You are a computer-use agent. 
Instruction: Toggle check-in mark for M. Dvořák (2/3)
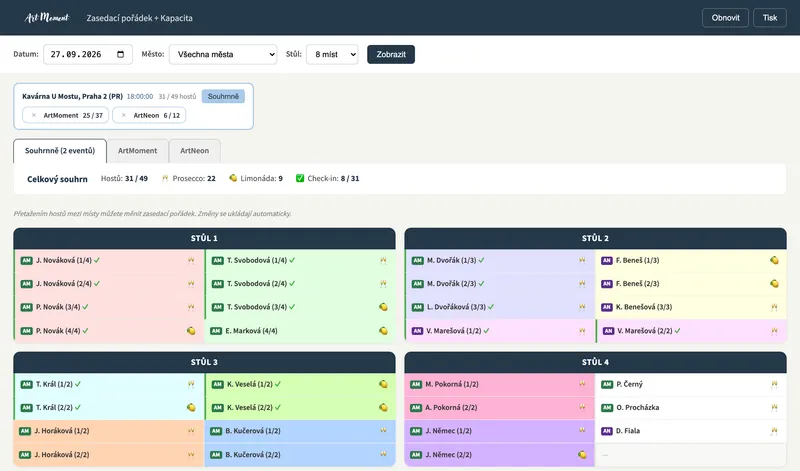click(x=481, y=284)
